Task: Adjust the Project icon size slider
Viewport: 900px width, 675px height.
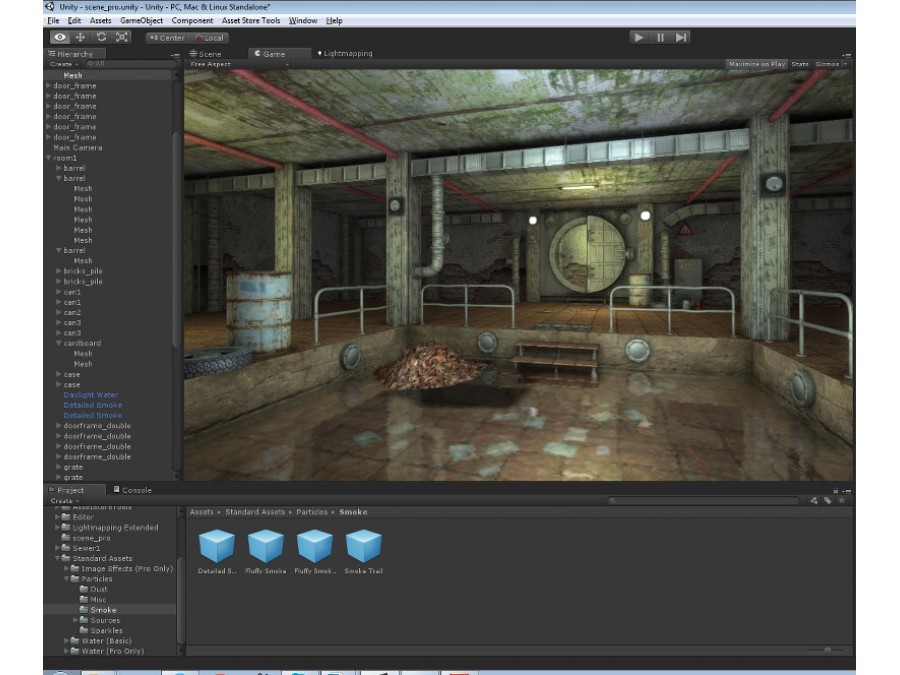Action: 827,650
